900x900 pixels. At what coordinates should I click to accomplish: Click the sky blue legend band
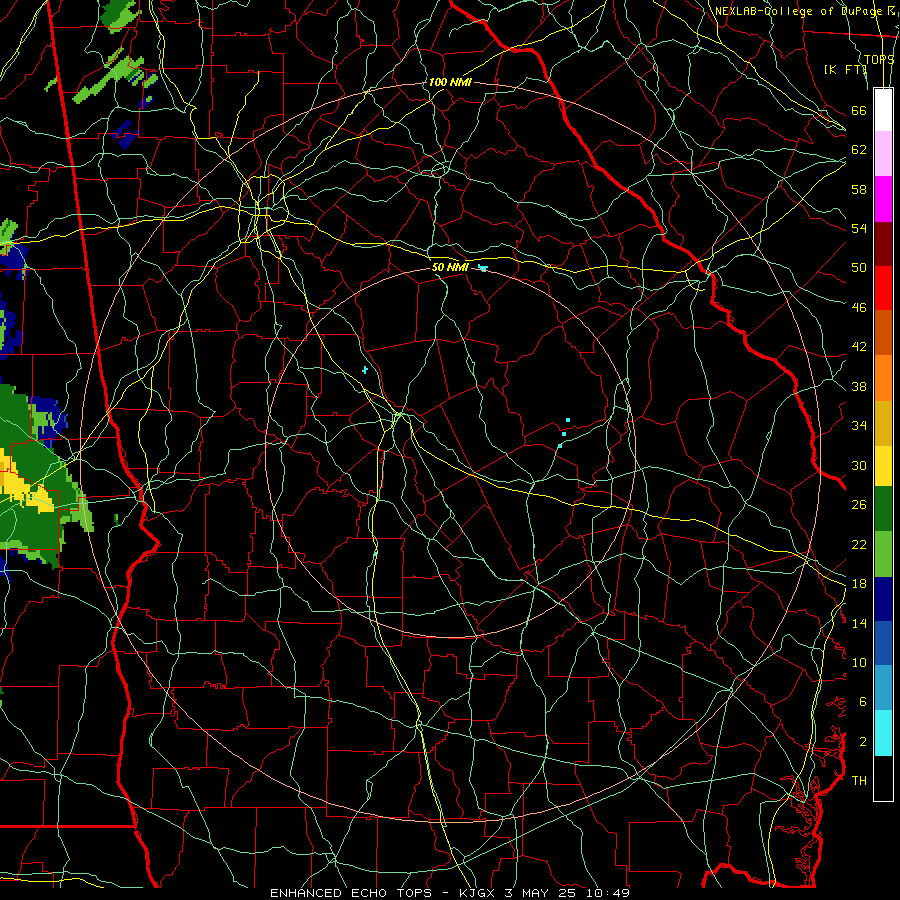[x=883, y=688]
